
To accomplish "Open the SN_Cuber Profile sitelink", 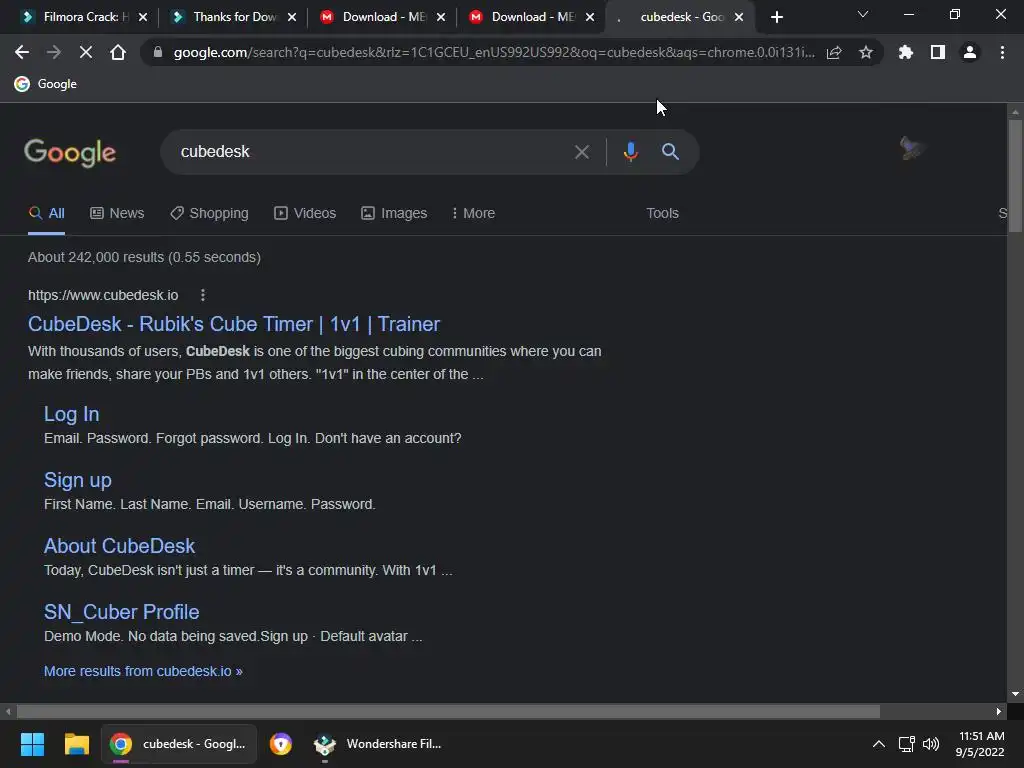I will [x=121, y=612].
